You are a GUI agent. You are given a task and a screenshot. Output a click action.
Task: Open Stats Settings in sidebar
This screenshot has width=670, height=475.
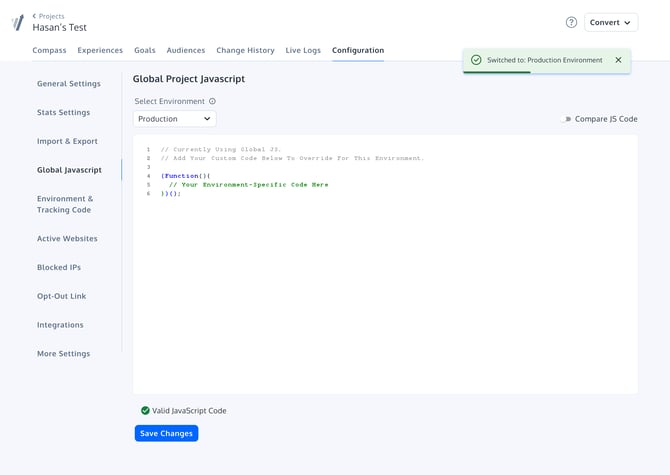coord(63,112)
